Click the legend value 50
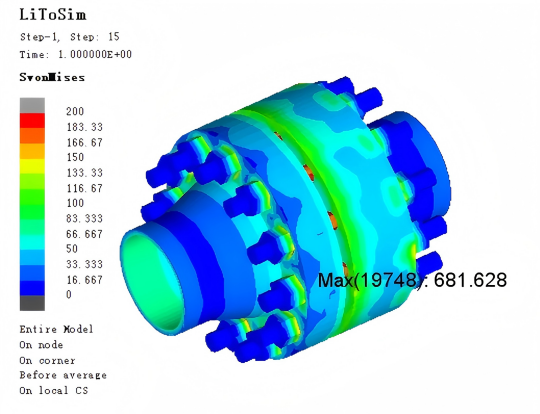 click(x=72, y=249)
